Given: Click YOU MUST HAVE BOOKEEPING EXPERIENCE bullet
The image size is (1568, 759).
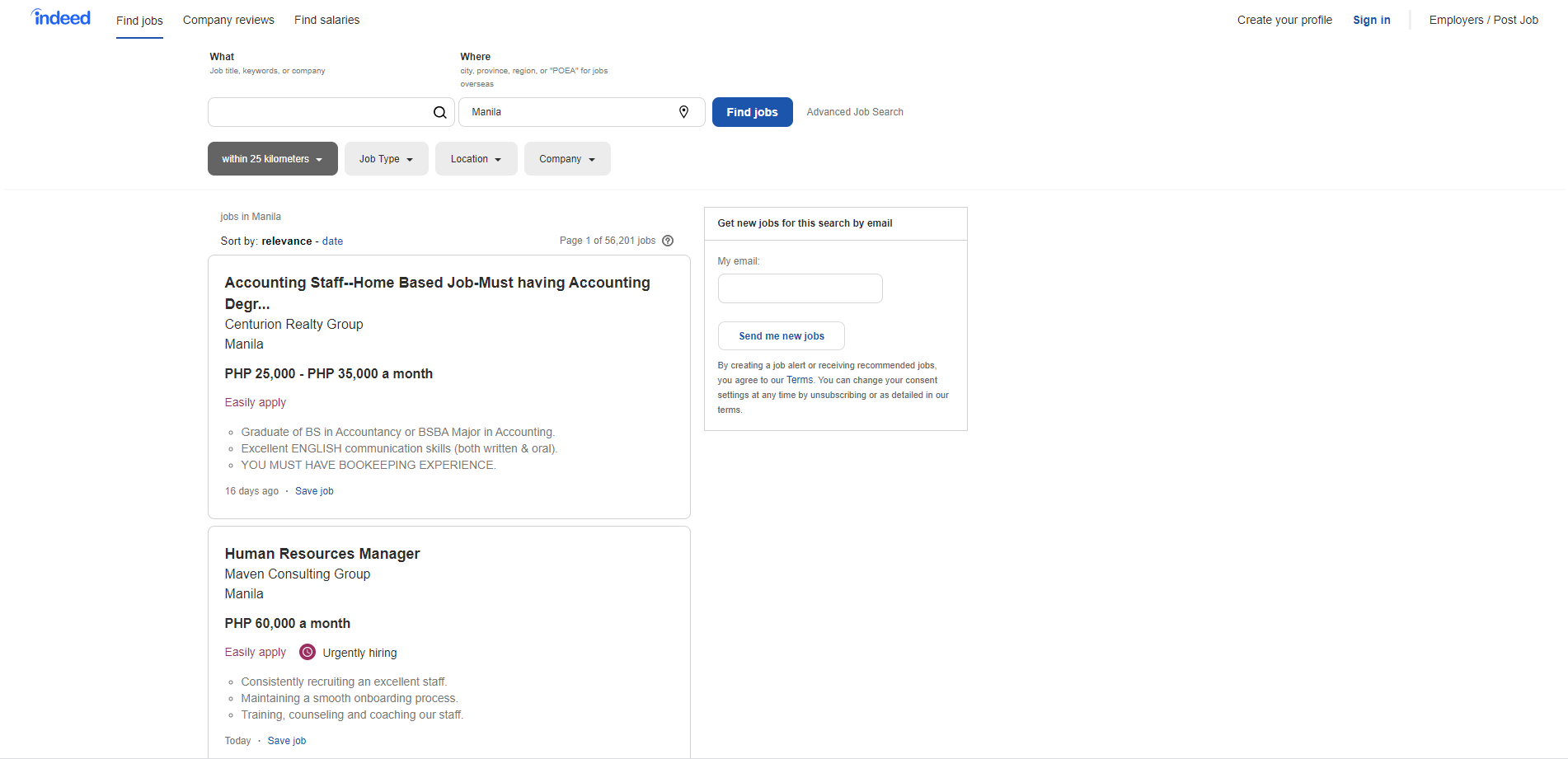Looking at the screenshot, I should 369,466.
